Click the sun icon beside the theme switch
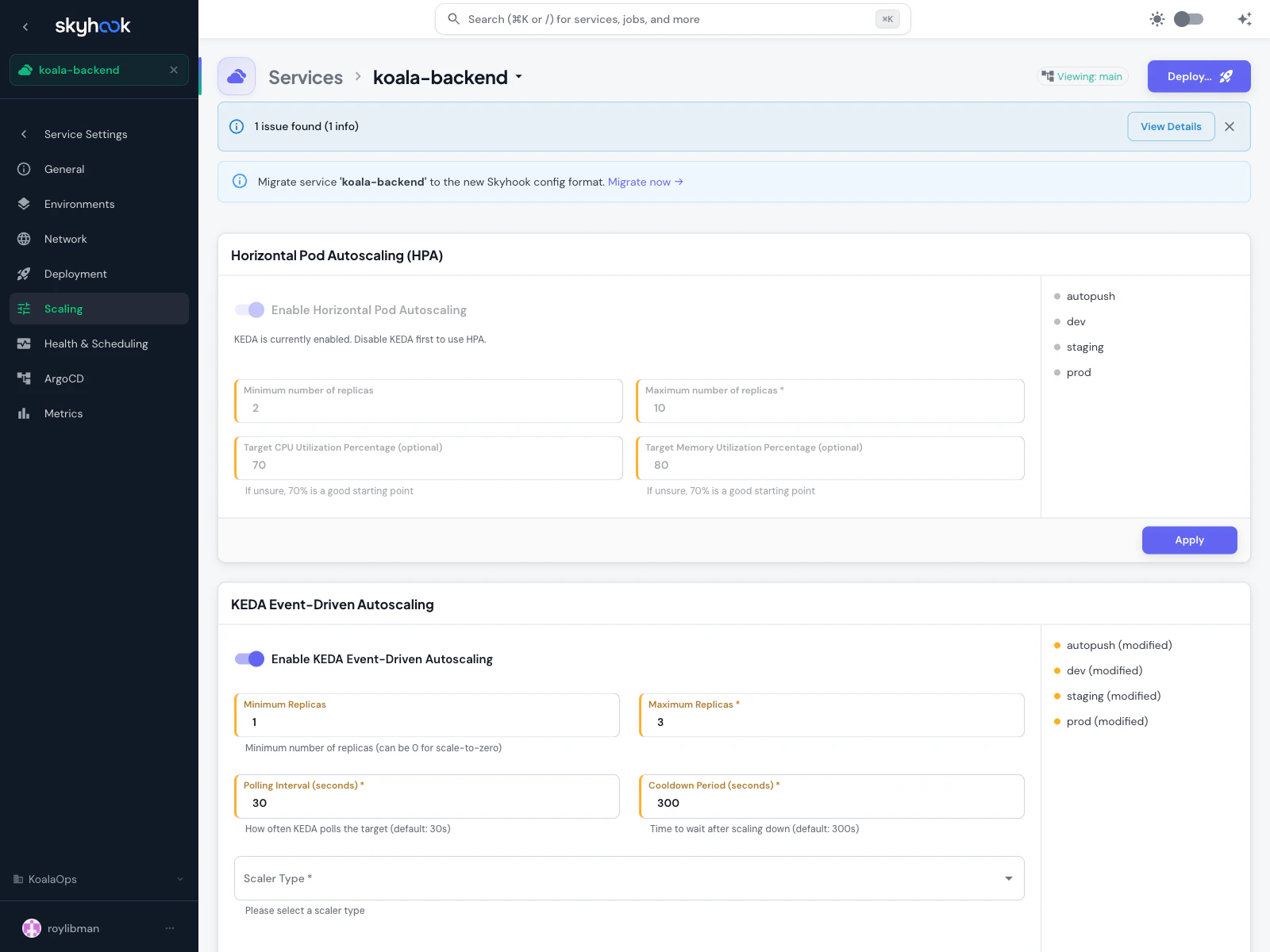This screenshot has width=1270, height=952. (1157, 18)
